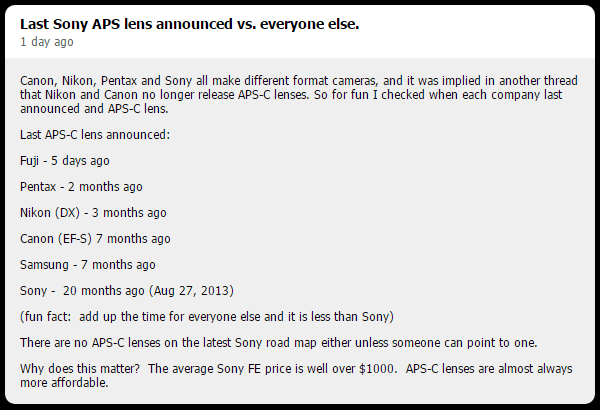Screen dimensions: 600x410
Task: Click the opening paragraph mentioning Canon, Nikon, Pentax
Action: tap(299, 95)
